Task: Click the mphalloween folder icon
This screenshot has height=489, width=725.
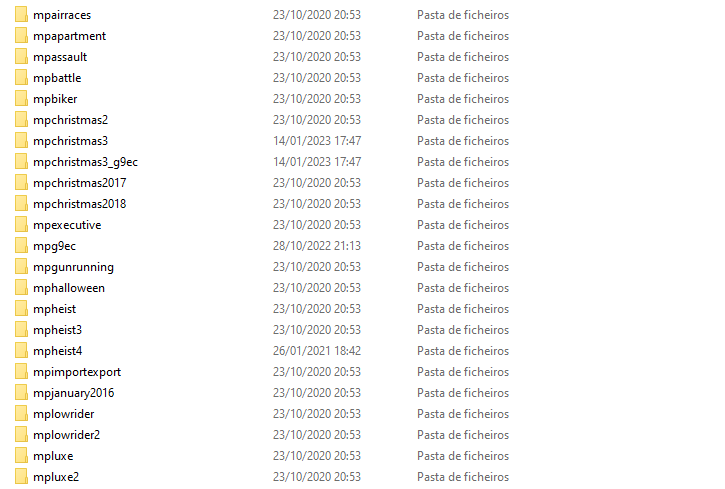Action: (21, 288)
